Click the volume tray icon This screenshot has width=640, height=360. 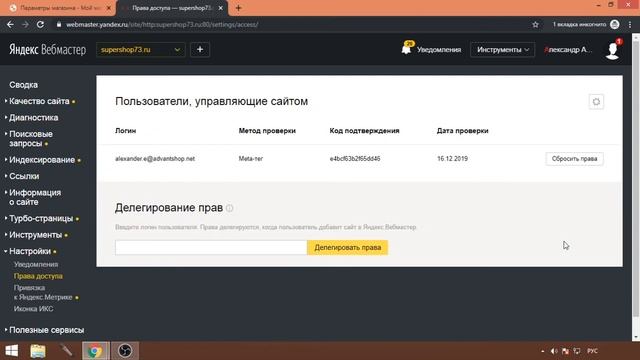[554, 351]
